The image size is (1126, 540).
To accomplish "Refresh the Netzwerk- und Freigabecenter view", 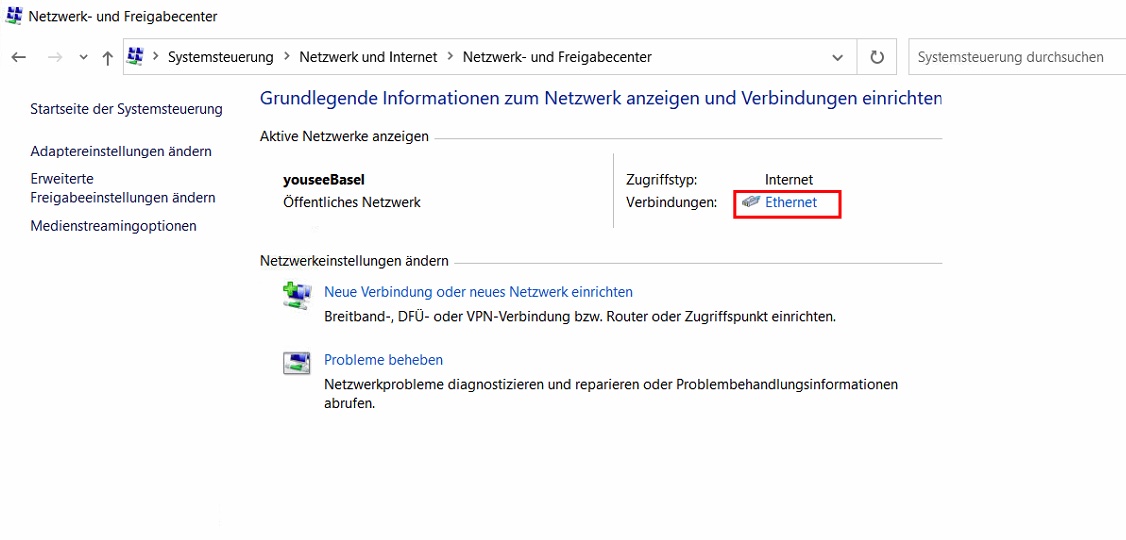I will point(877,57).
